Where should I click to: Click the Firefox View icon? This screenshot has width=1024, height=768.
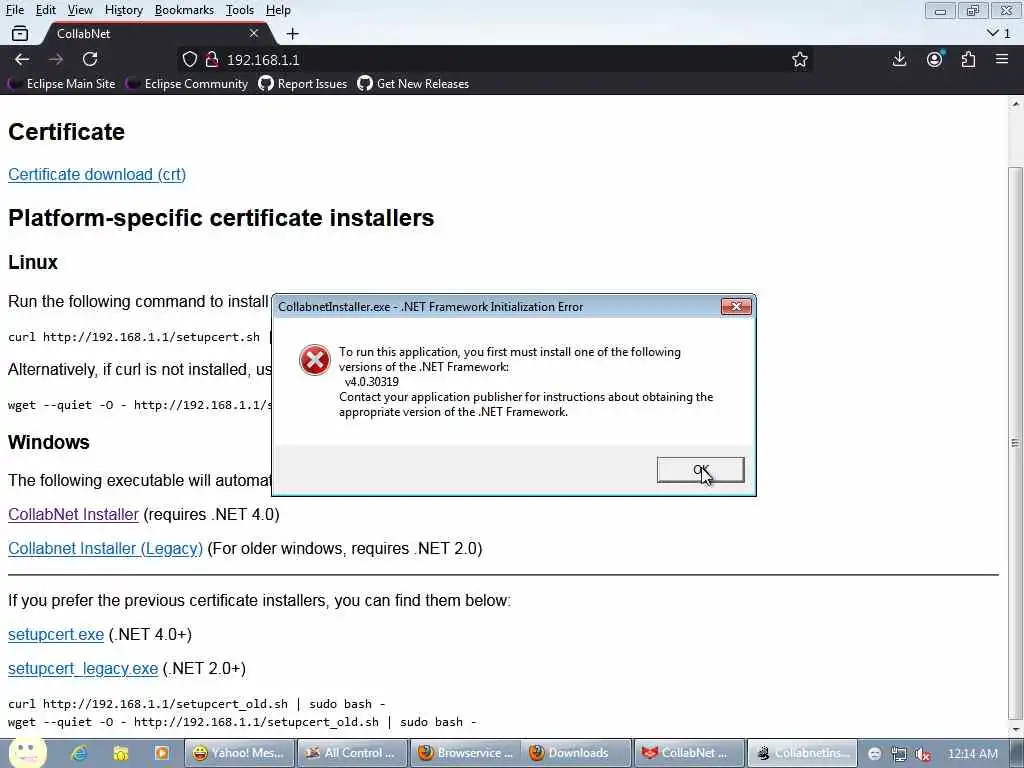pyautogui.click(x=20, y=33)
